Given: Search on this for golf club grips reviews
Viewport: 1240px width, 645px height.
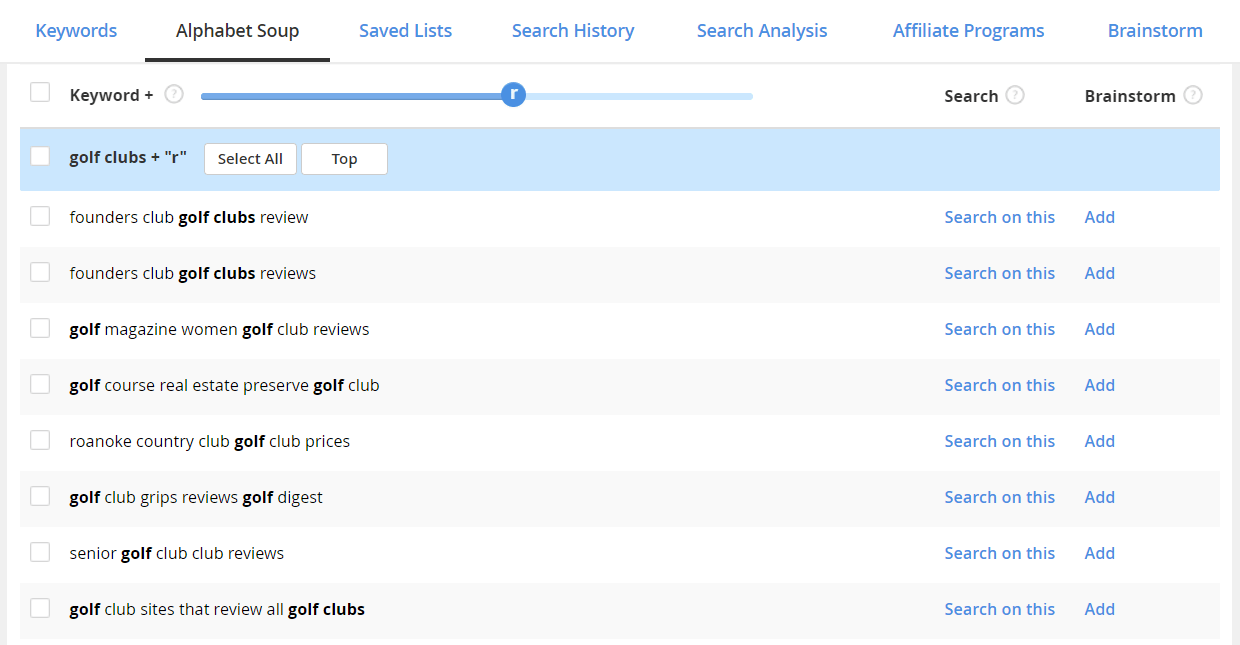Looking at the screenshot, I should pos(999,497).
